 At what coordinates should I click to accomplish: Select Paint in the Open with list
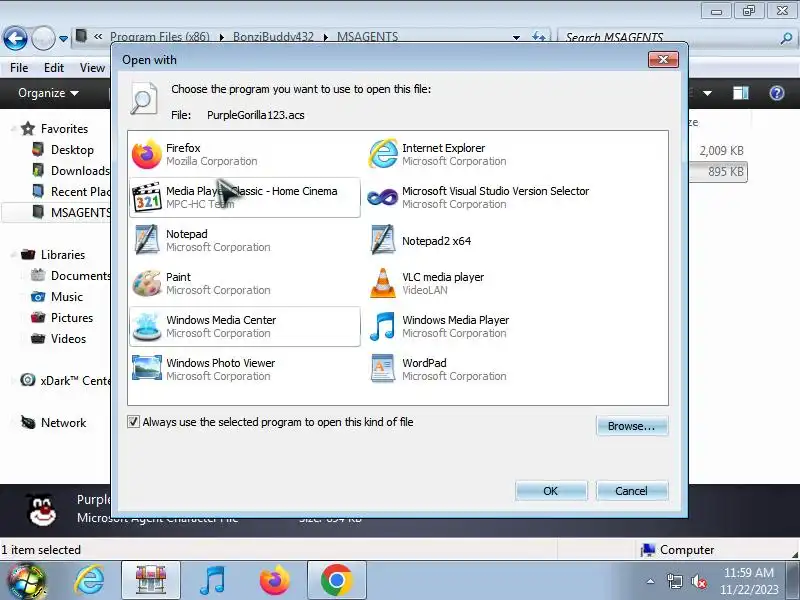click(245, 283)
